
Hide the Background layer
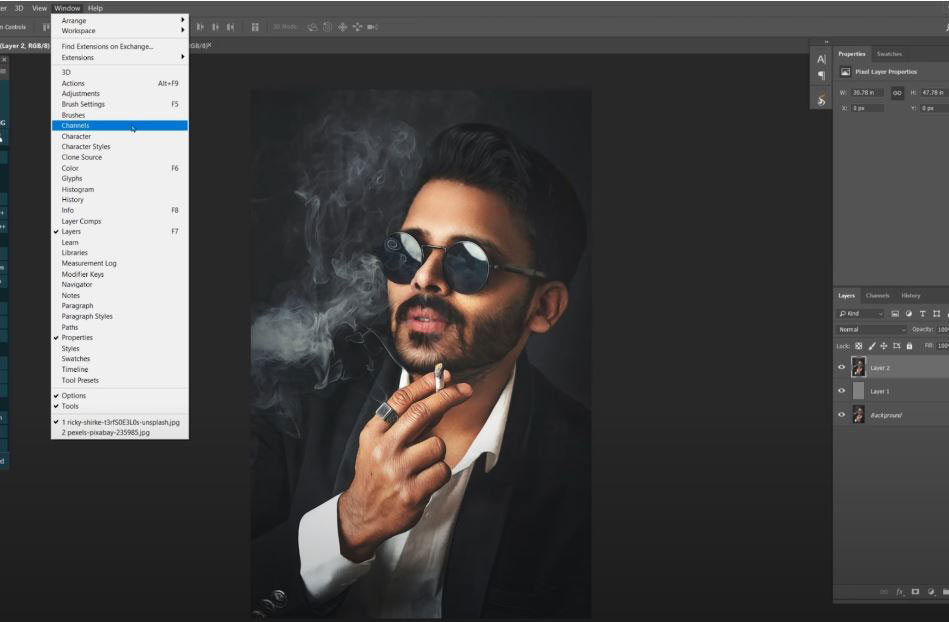coord(841,415)
